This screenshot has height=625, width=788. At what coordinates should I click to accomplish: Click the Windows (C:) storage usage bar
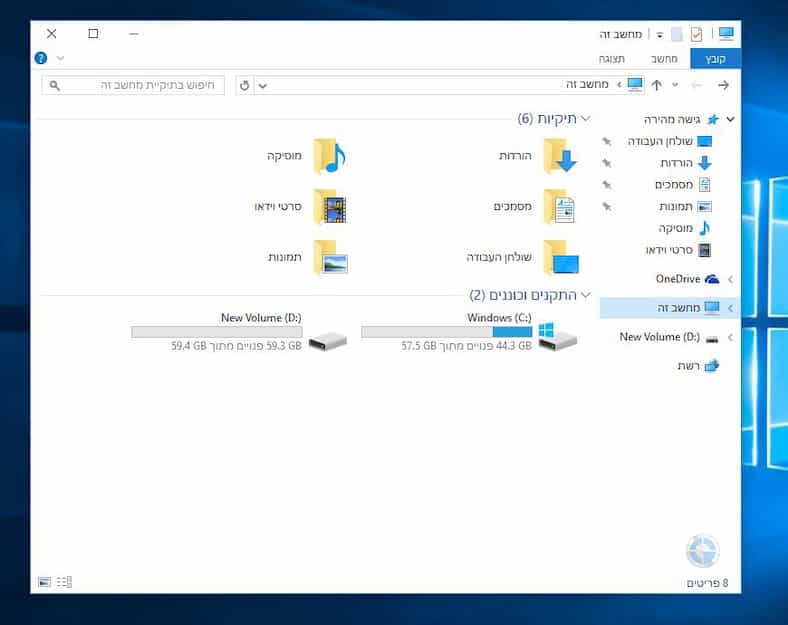pyautogui.click(x=446, y=331)
